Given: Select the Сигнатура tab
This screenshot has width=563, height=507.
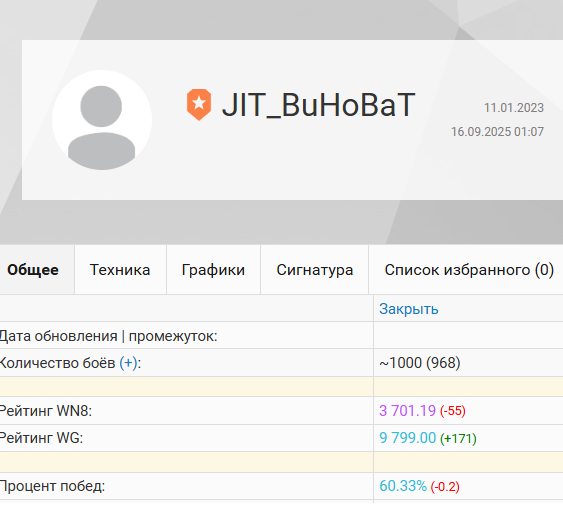Looking at the screenshot, I should [315, 270].
